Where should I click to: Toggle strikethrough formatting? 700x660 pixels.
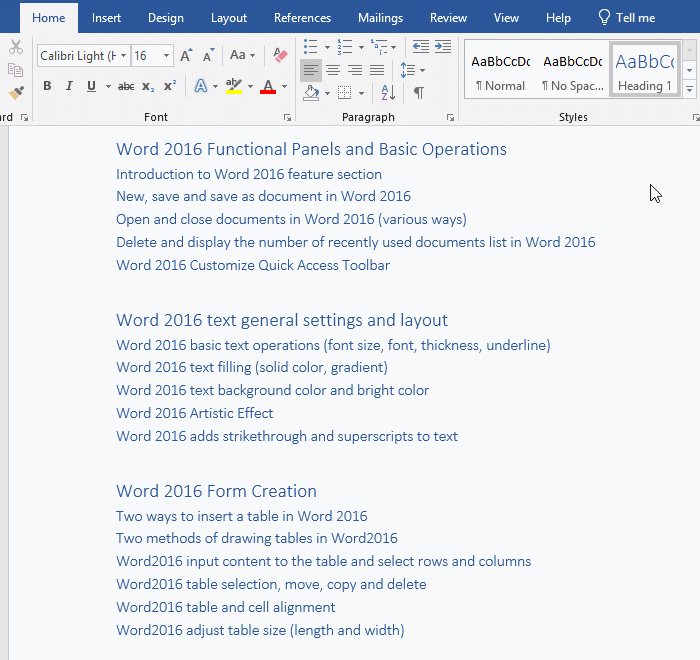coord(126,87)
